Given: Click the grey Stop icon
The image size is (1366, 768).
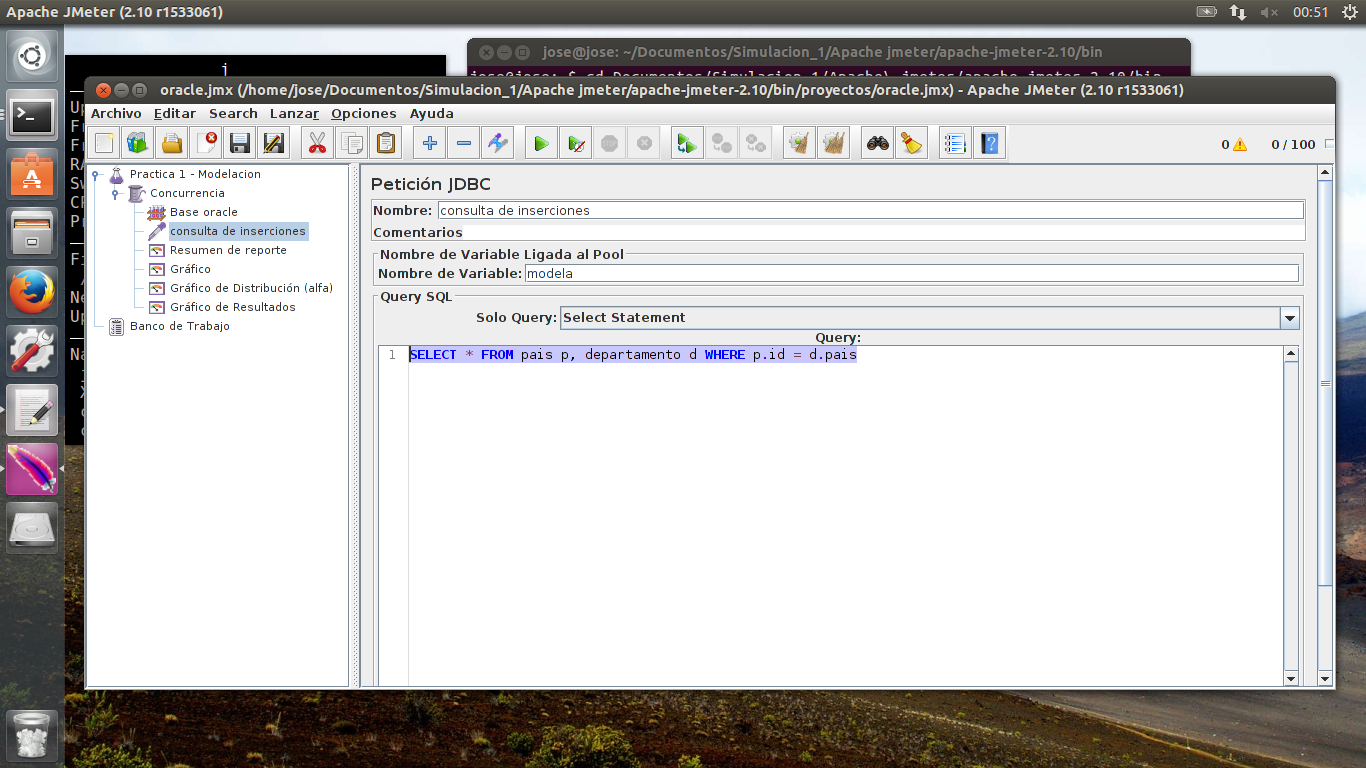Looking at the screenshot, I should coord(609,143).
